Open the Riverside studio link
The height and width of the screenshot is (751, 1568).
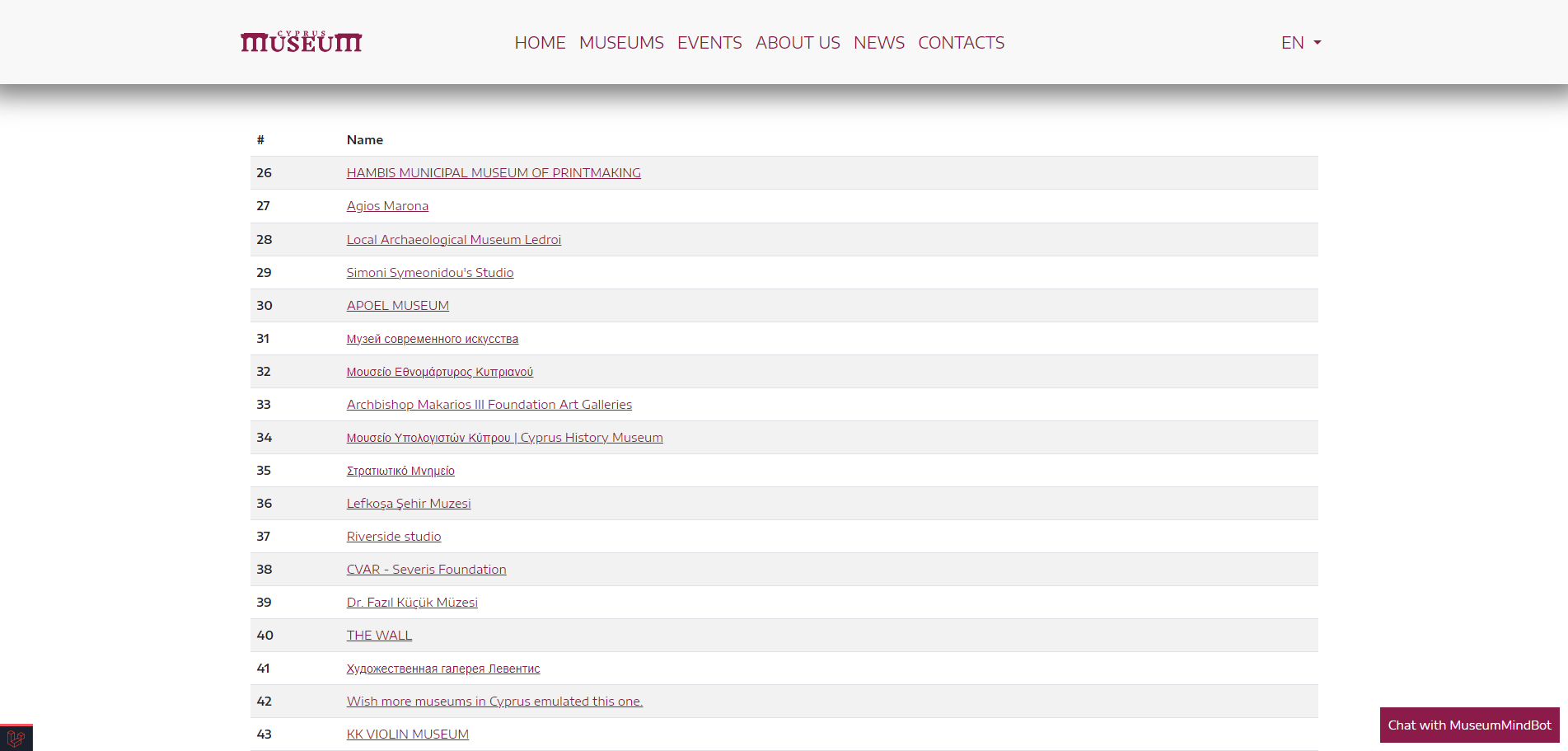point(394,537)
